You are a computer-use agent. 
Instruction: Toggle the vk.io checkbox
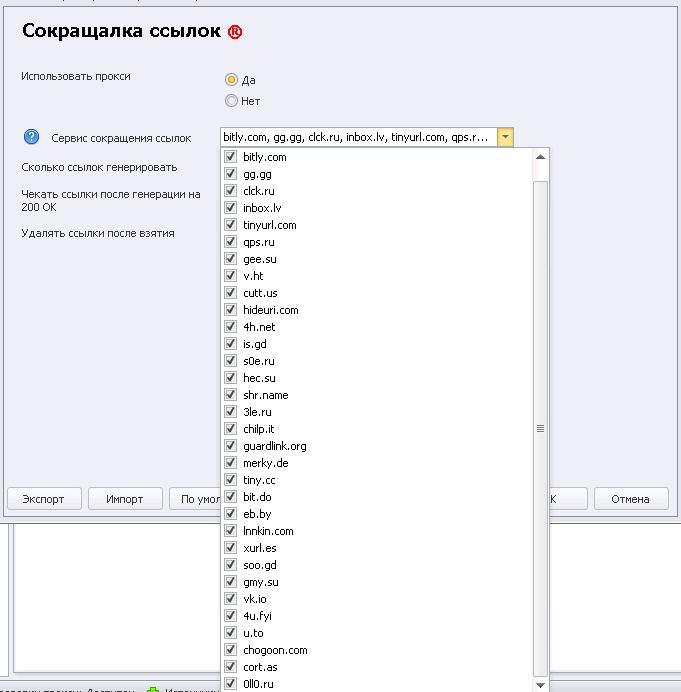(x=230, y=598)
